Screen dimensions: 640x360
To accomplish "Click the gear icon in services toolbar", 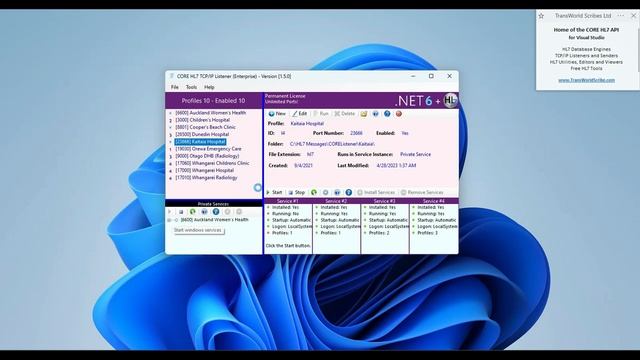I will 325,192.
